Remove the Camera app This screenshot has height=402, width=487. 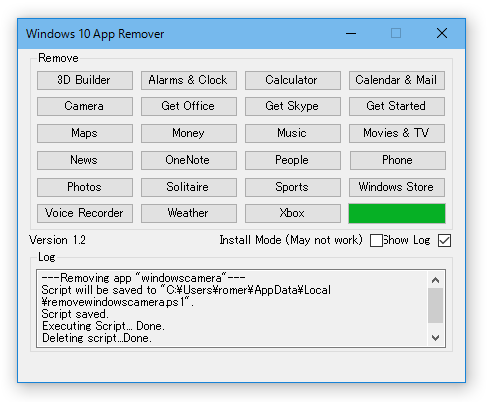click(x=85, y=106)
